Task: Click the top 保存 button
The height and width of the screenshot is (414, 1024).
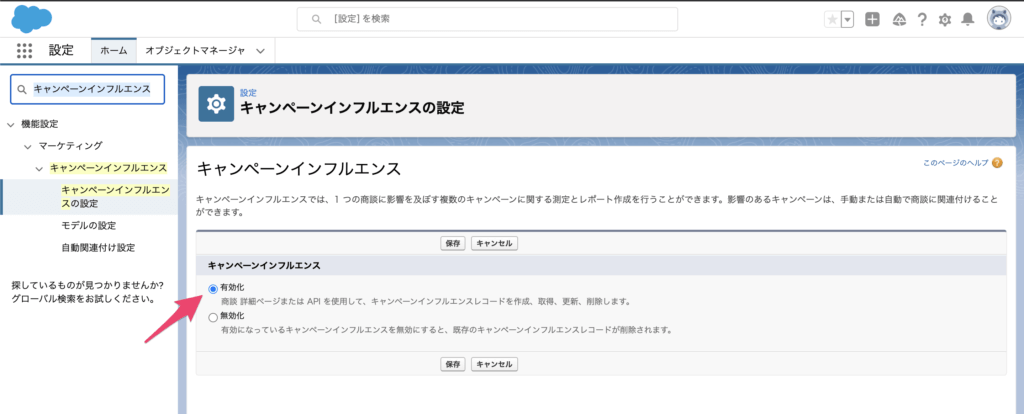Action: [x=453, y=243]
